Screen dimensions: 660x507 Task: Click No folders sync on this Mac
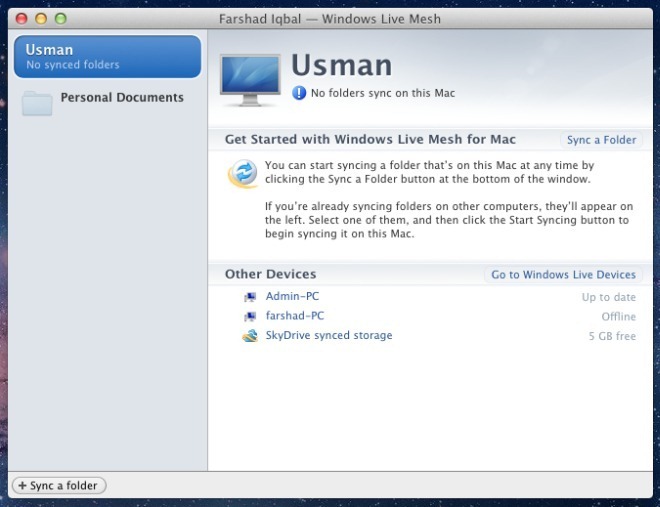[x=383, y=93]
